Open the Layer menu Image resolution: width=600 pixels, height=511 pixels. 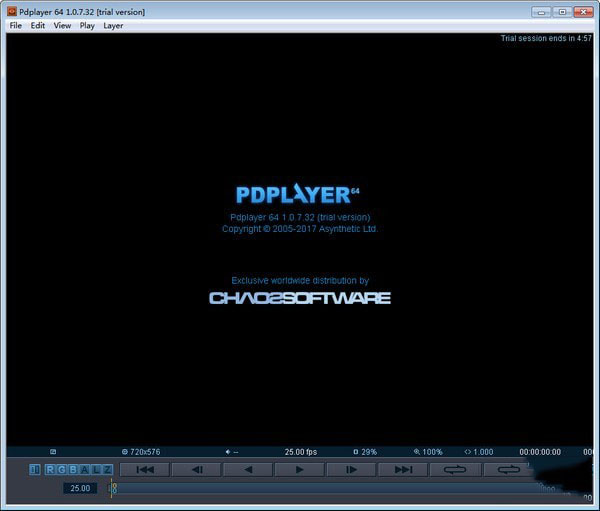[113, 25]
